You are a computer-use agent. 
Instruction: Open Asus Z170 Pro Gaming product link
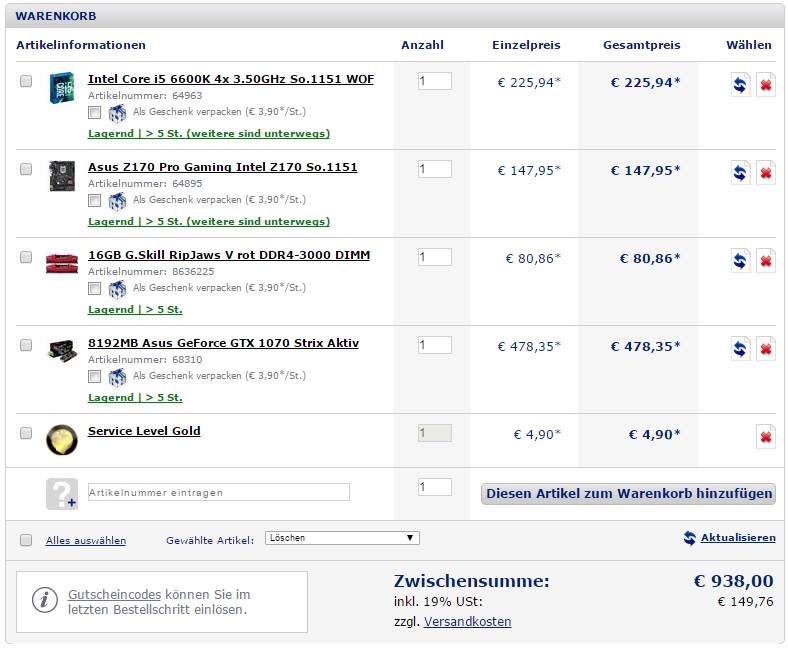pos(223,167)
